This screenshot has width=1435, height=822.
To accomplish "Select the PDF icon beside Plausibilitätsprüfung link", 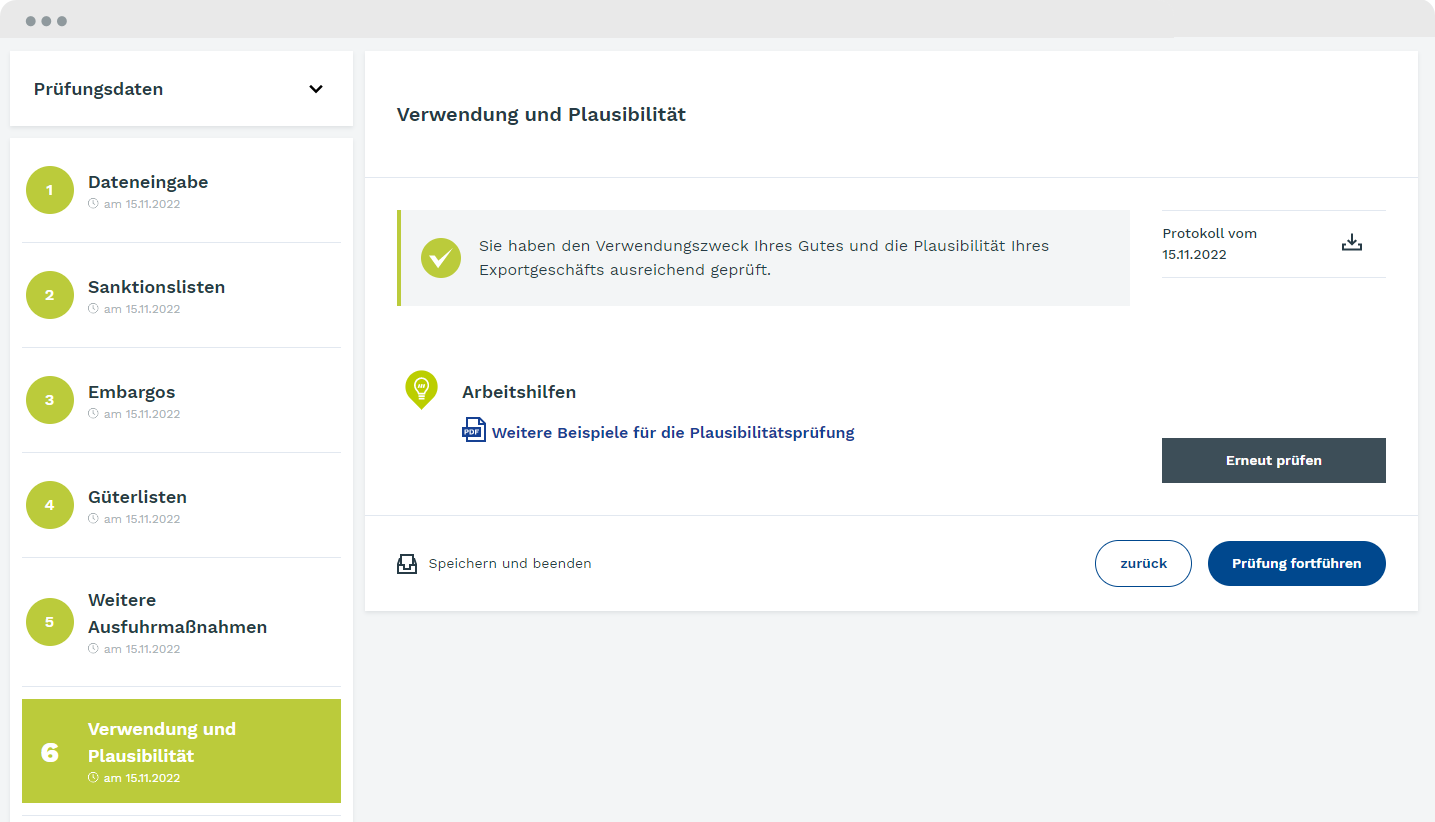I will point(472,429).
